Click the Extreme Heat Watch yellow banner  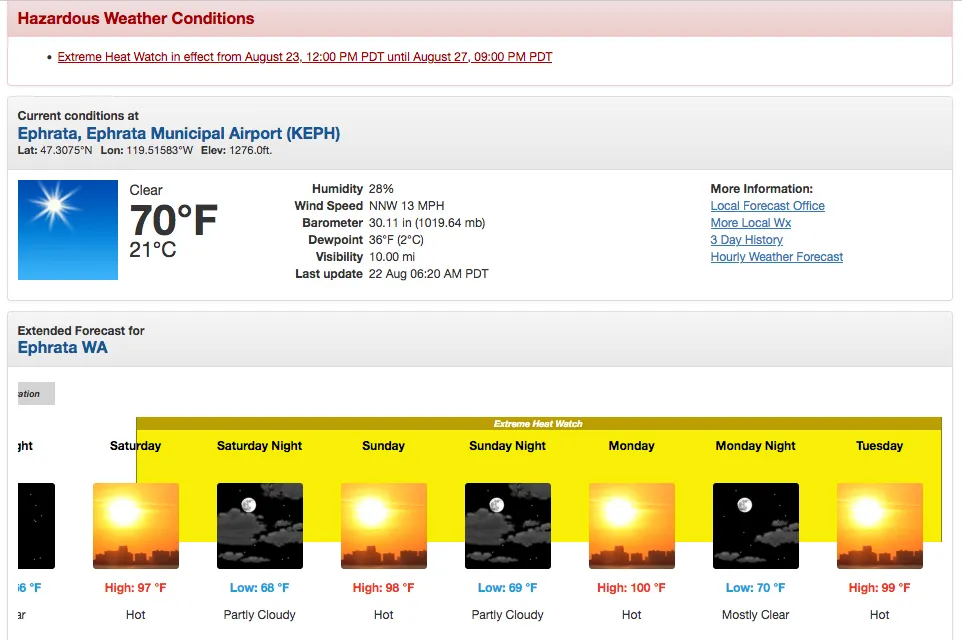(538, 424)
